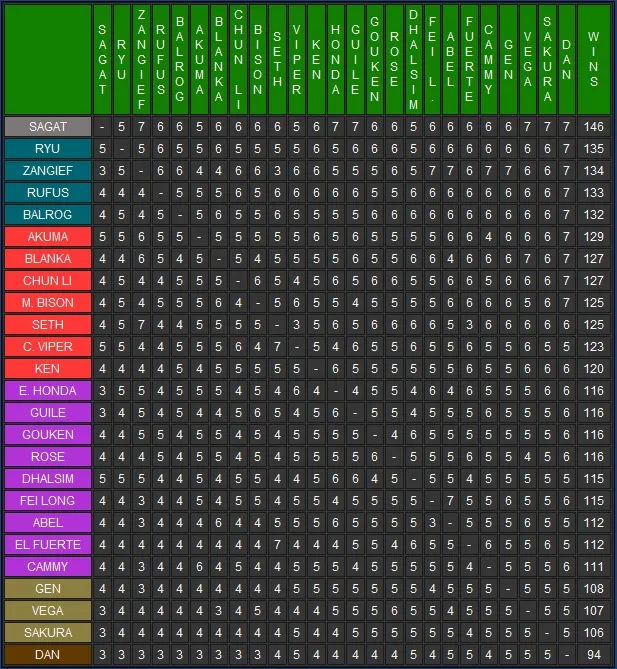The width and height of the screenshot is (617, 669).
Task: Click the WINS column header
Action: pyautogui.click(x=594, y=60)
